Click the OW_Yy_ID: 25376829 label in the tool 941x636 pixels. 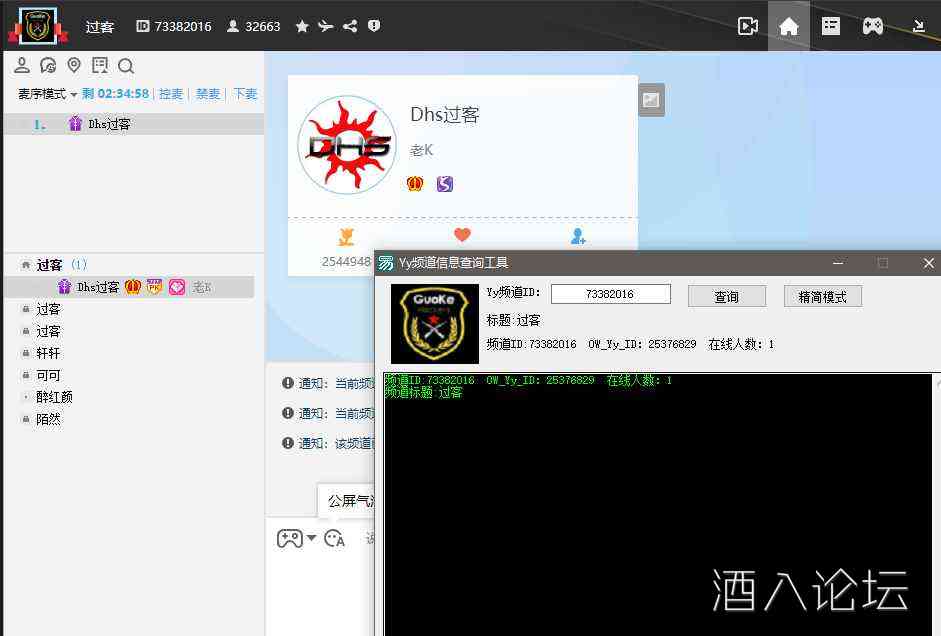point(642,344)
